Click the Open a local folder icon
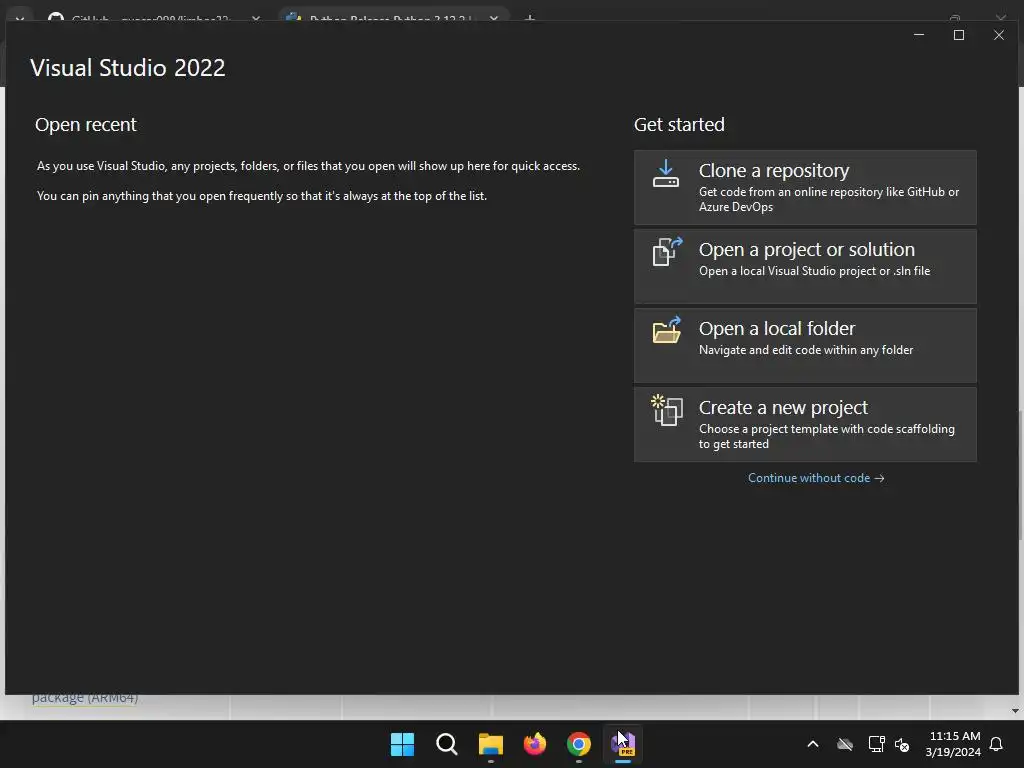 click(667, 330)
